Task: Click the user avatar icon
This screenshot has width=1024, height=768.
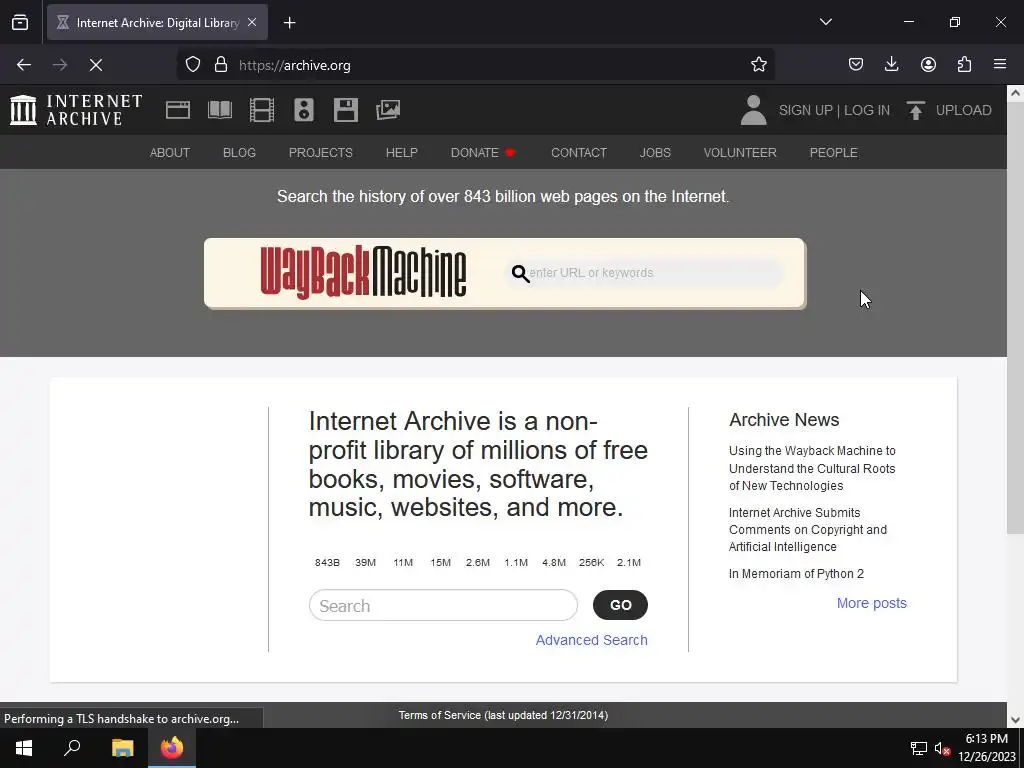Action: click(x=754, y=110)
